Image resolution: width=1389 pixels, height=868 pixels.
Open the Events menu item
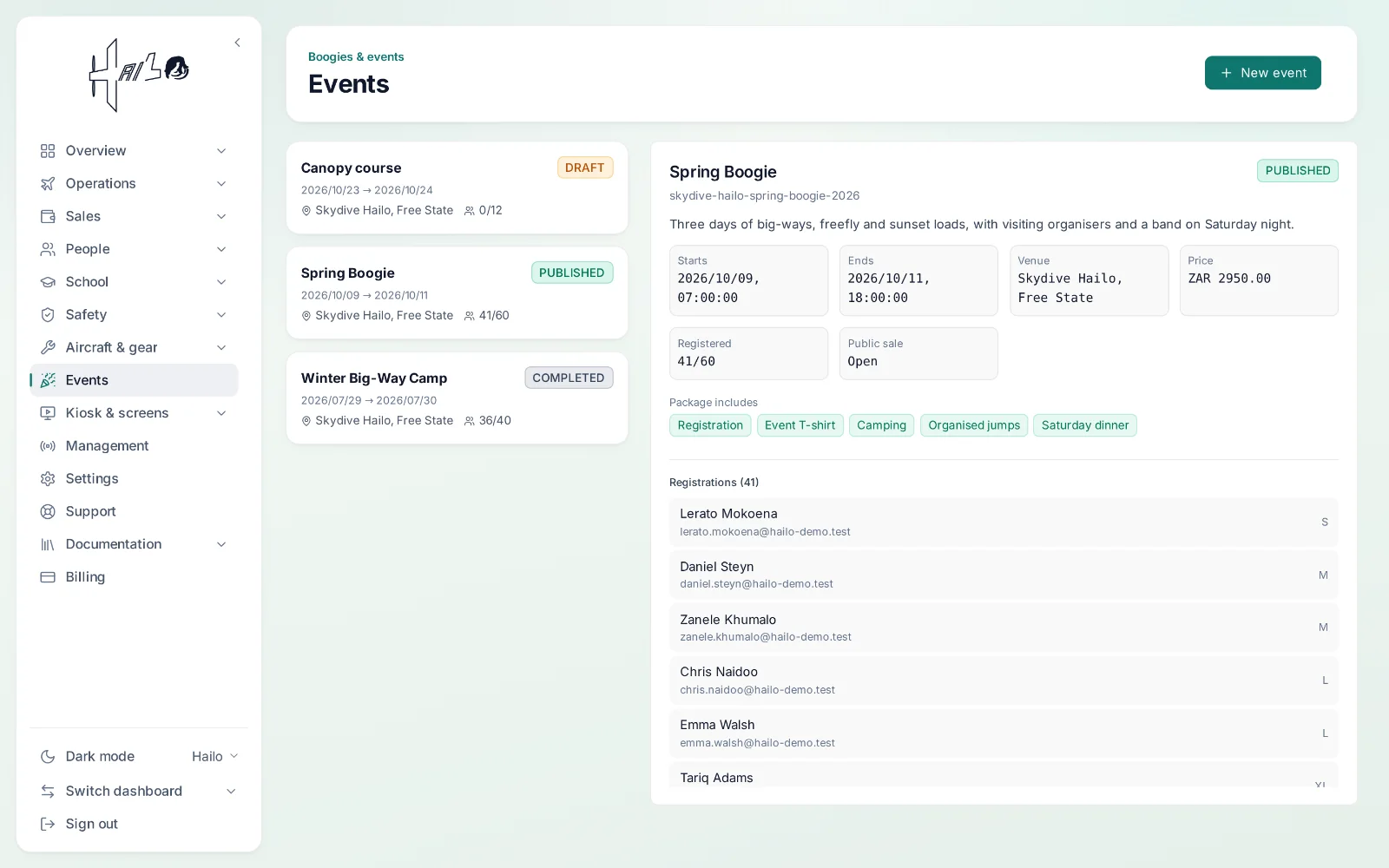(134, 380)
